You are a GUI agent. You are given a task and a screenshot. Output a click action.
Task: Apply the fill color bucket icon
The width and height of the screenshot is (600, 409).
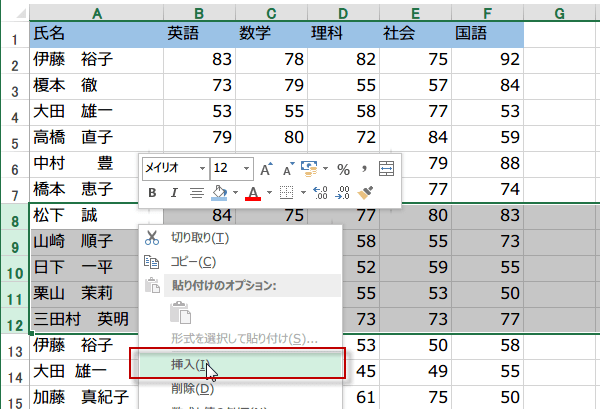pyautogui.click(x=219, y=193)
